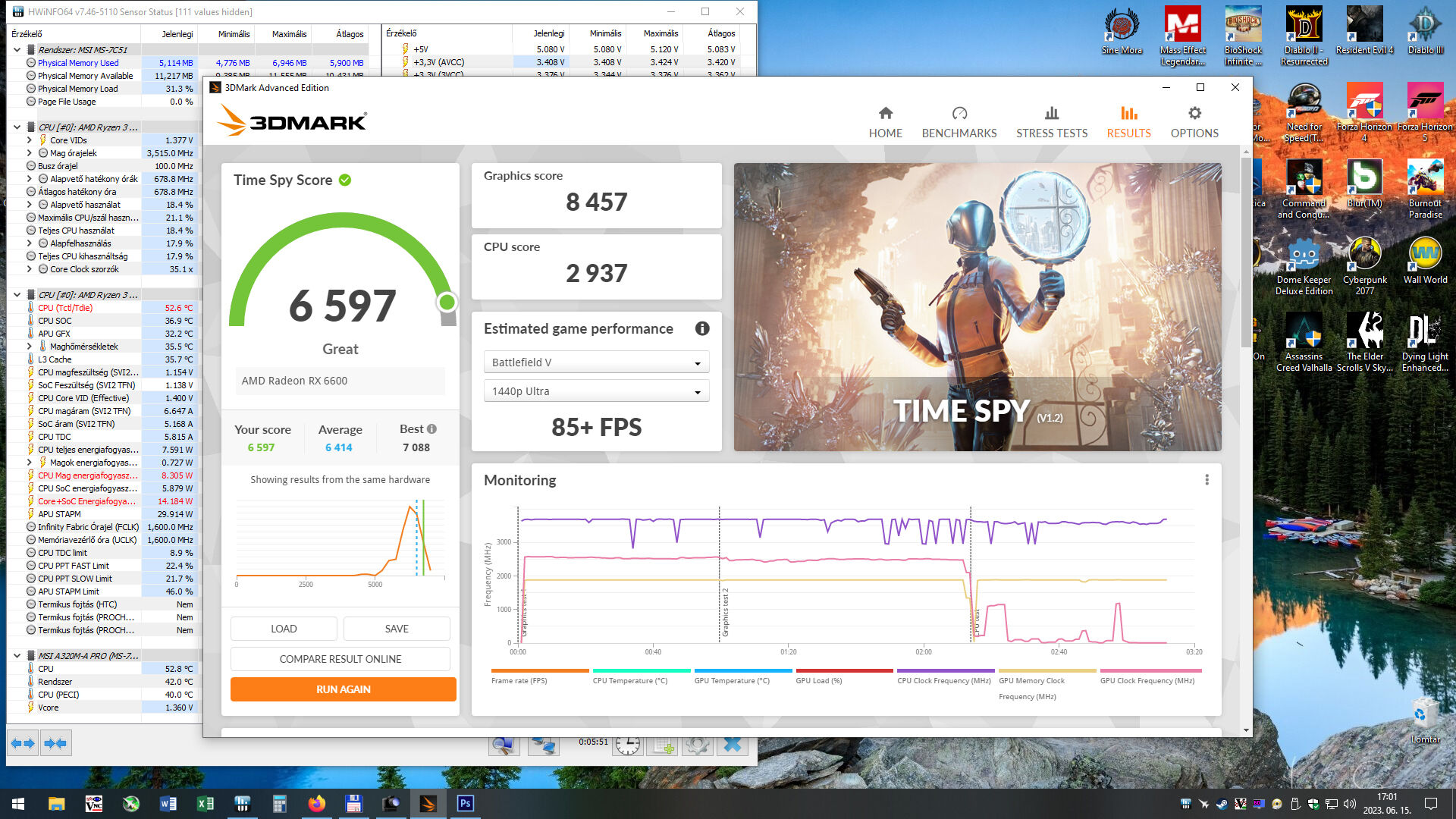Open Lomtár recycle bin icon
This screenshot has width=1456, height=819.
pyautogui.click(x=1425, y=720)
